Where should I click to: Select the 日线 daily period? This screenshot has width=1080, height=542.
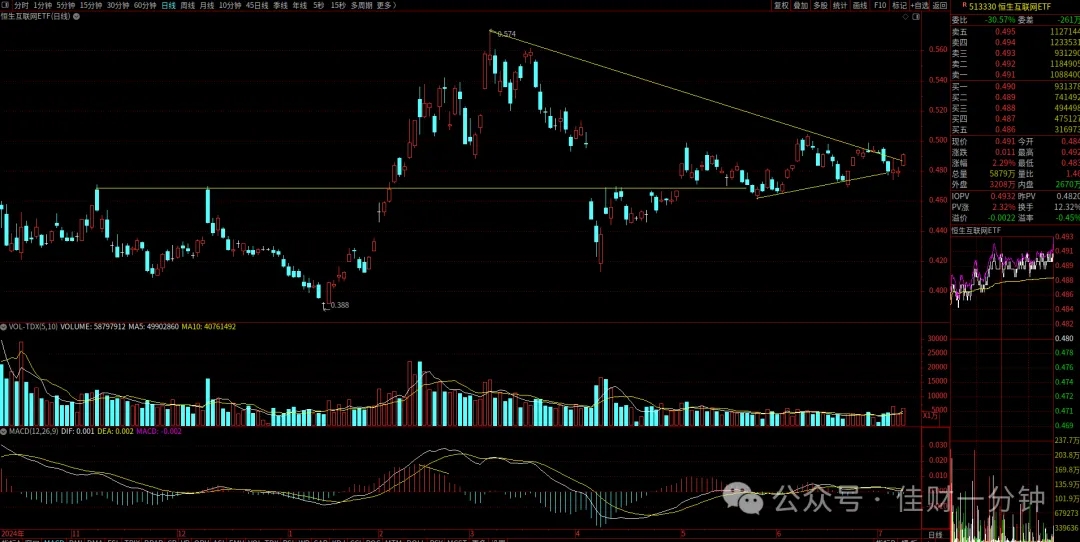point(169,5)
